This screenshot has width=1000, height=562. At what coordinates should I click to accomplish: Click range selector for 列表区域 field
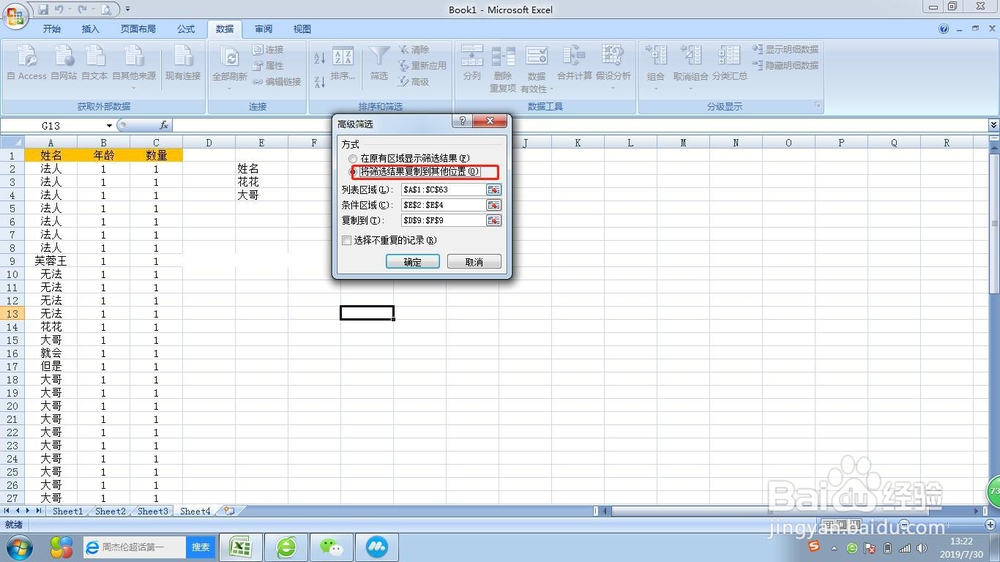[494, 189]
